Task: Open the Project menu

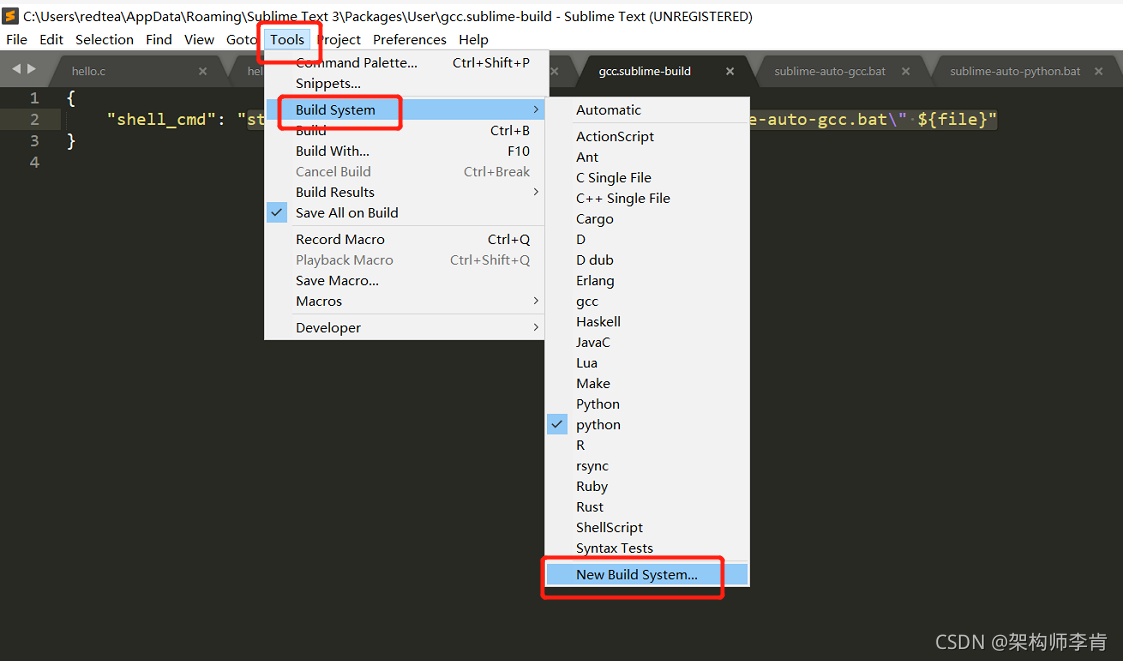Action: click(x=339, y=39)
